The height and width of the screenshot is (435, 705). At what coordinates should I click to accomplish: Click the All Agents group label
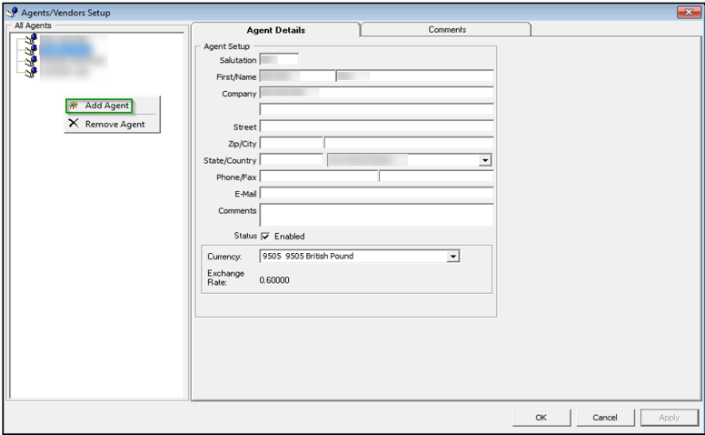tap(33, 26)
